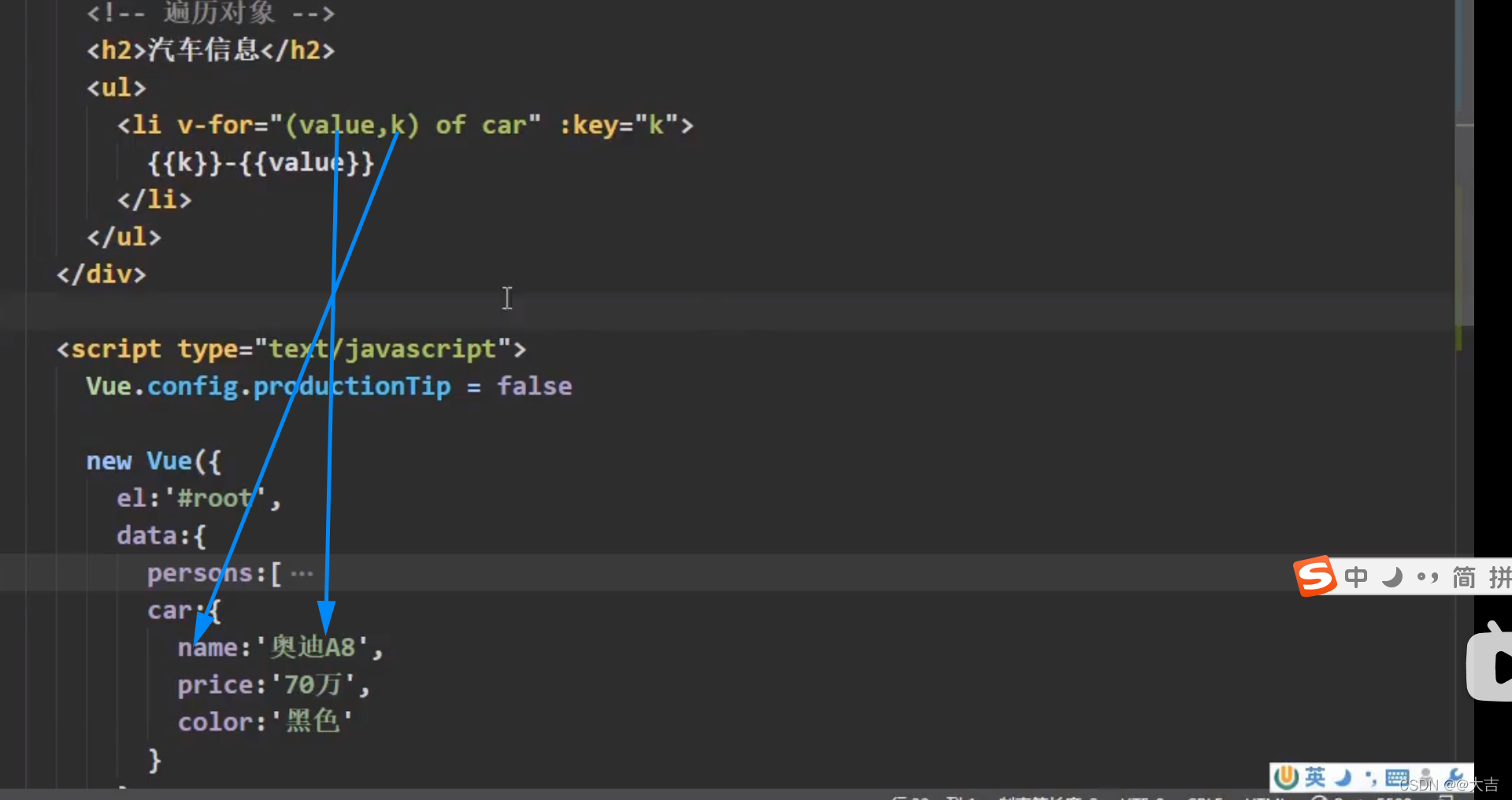Click the 'car:{' line
Viewport: 1512px width, 800px height.
184,610
